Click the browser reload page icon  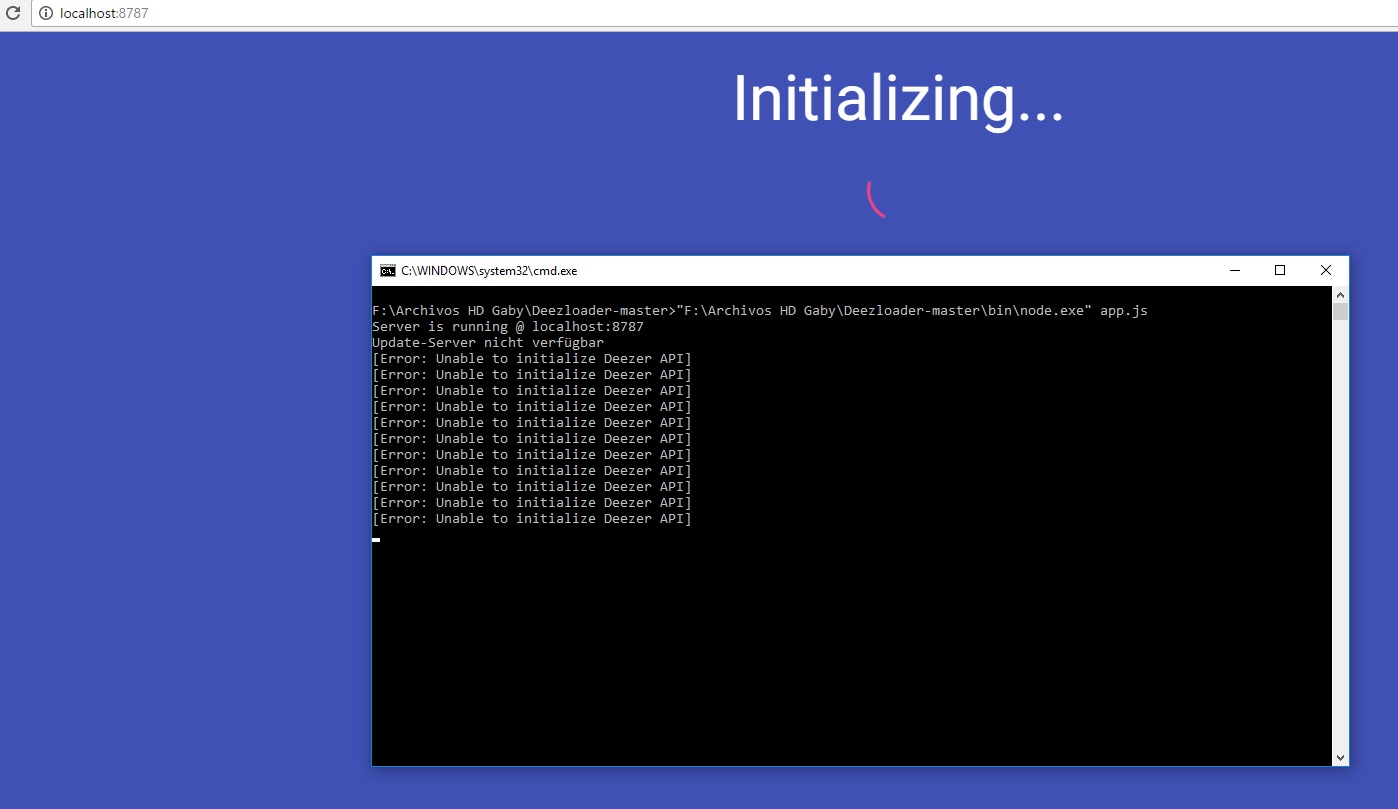point(13,13)
